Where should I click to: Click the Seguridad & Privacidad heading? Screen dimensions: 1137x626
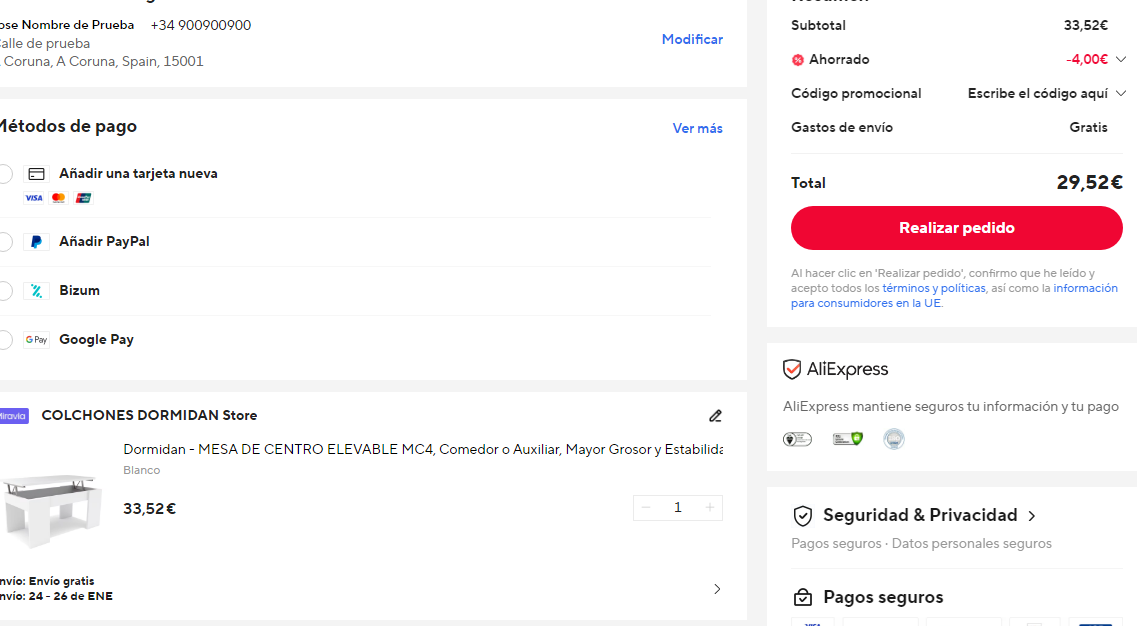click(x=920, y=515)
